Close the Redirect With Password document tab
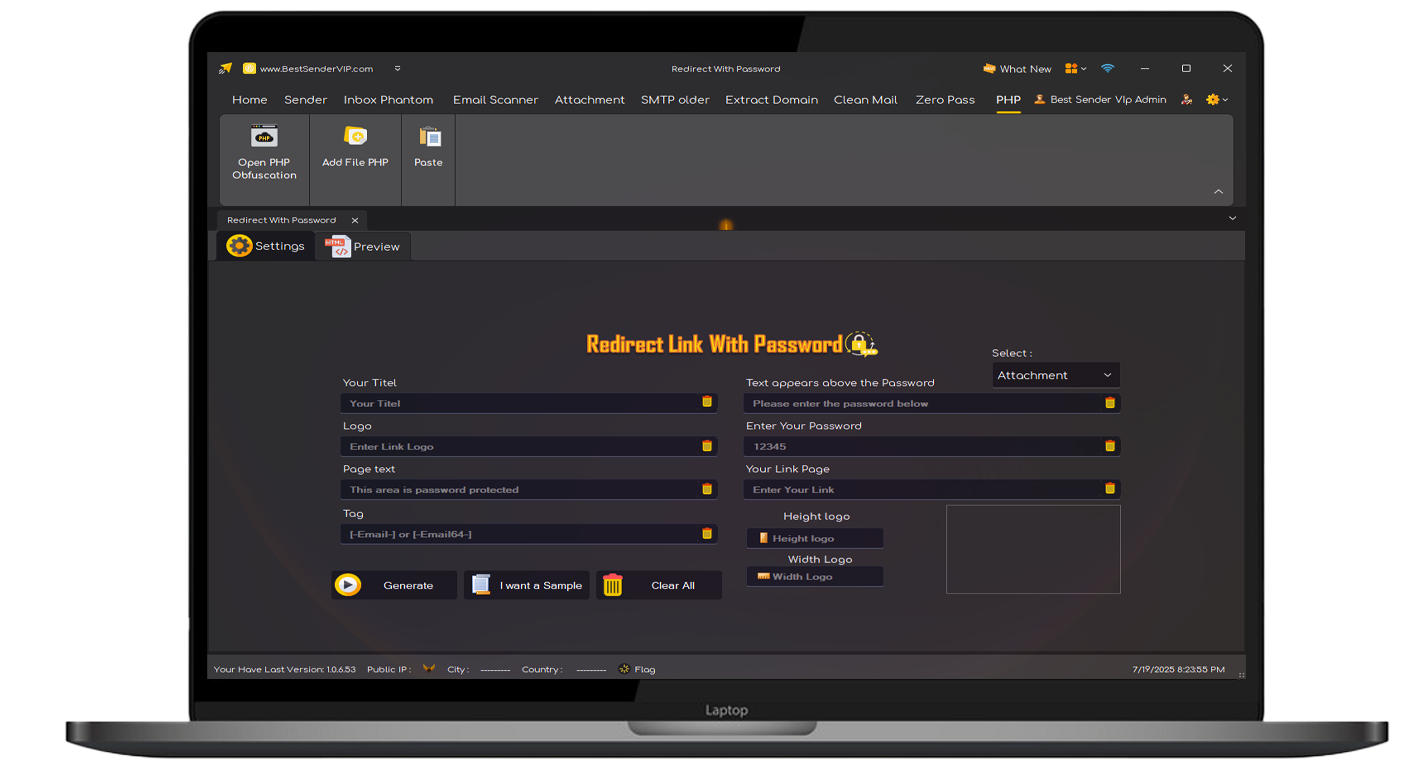The width and height of the screenshot is (1424, 780). point(355,220)
